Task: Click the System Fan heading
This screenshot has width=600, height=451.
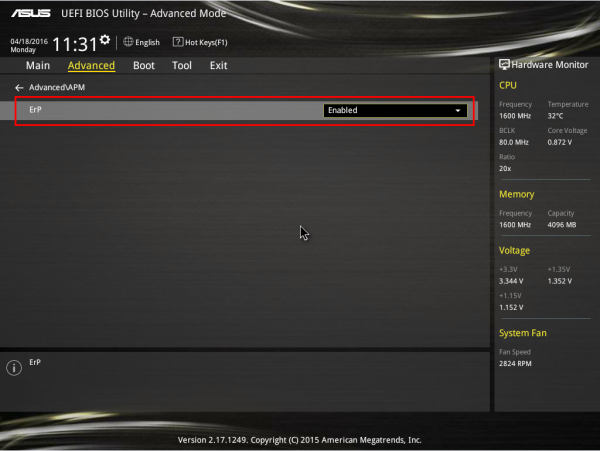Action: point(523,333)
